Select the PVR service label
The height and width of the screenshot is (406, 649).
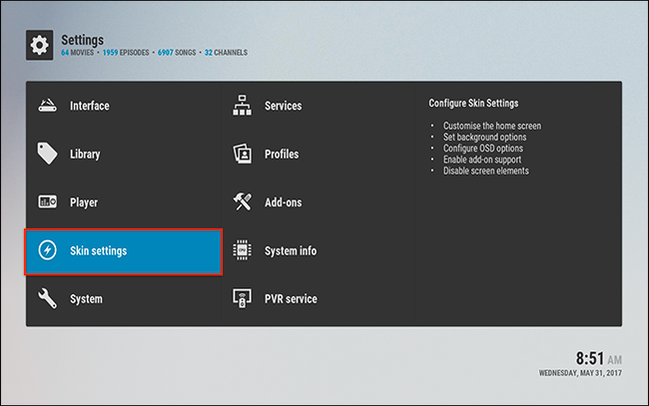pos(291,299)
